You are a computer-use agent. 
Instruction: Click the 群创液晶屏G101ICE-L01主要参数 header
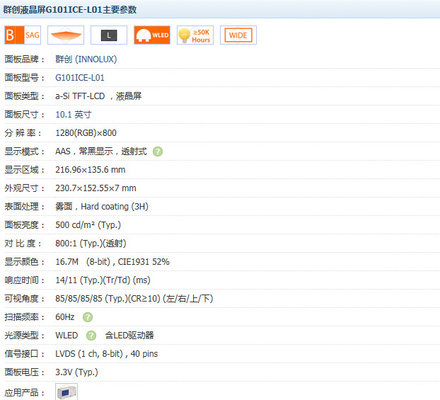click(x=70, y=10)
